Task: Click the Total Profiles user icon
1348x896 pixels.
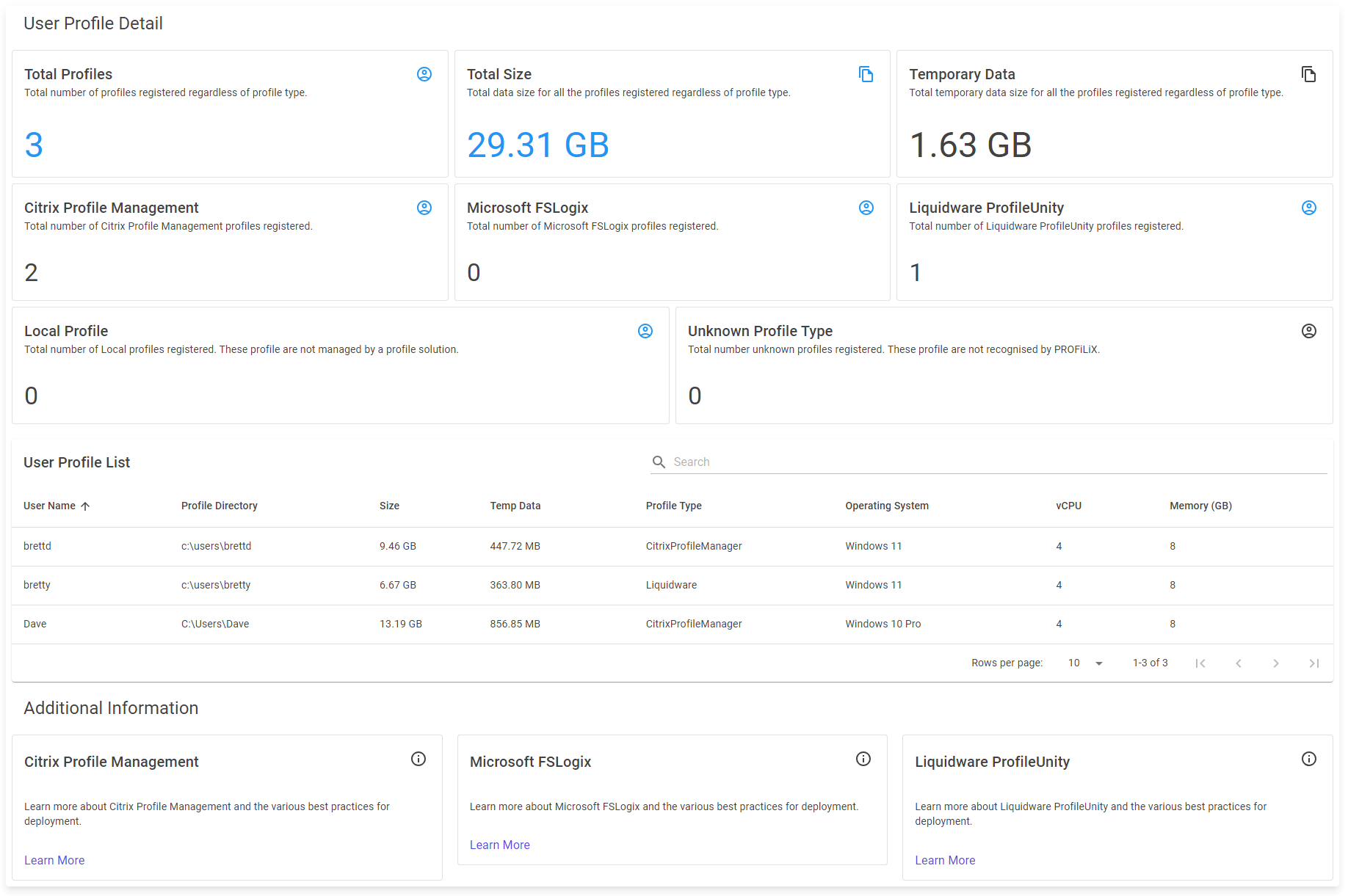Action: 424,74
